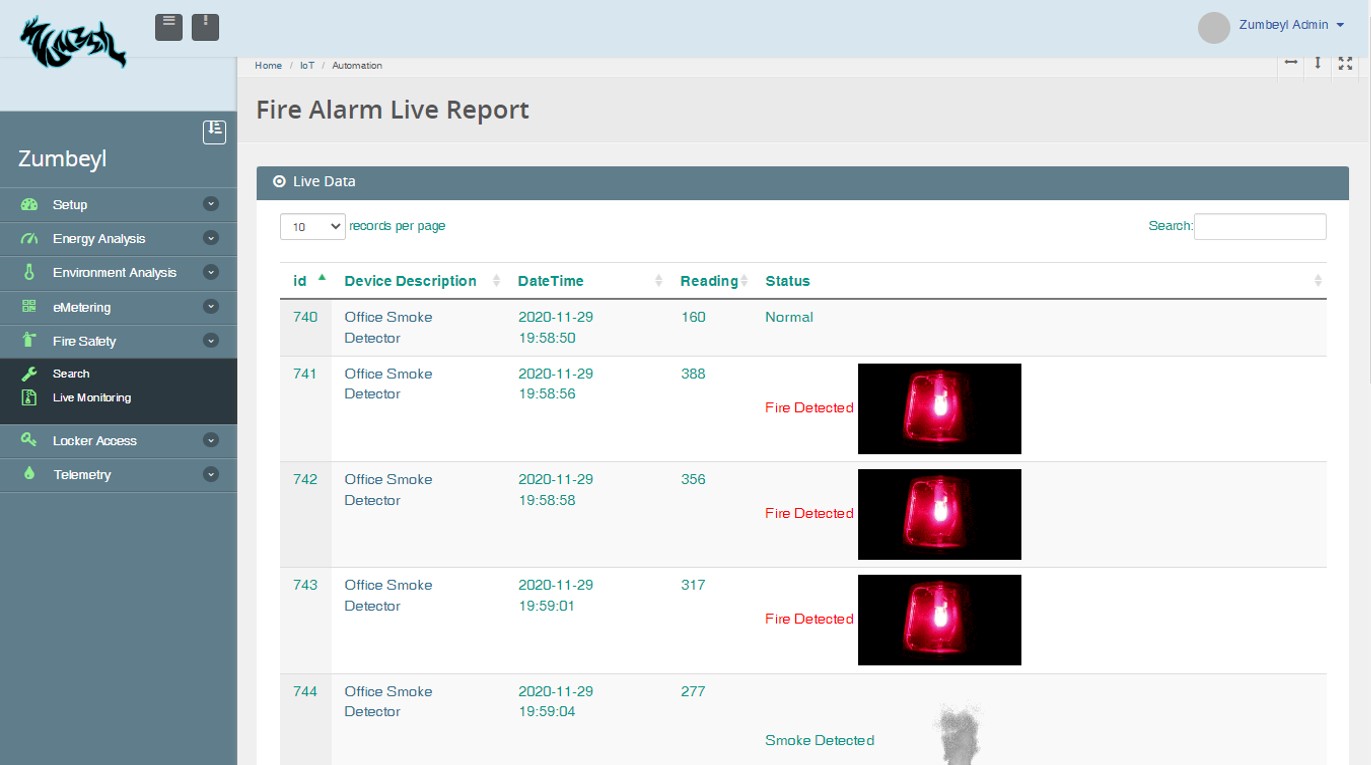
Task: Click the hamburger menu button in header
Action: [169, 27]
